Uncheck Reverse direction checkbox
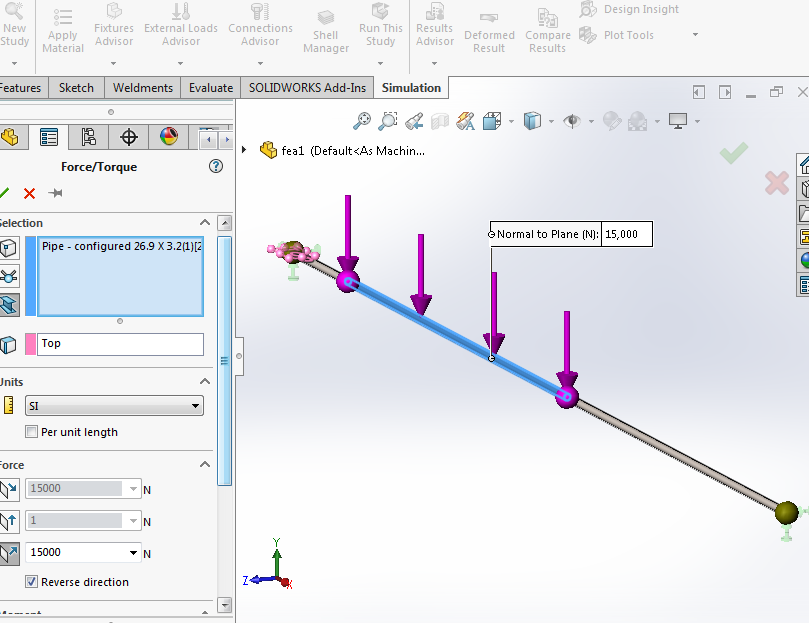This screenshot has height=623, width=809. (x=31, y=582)
